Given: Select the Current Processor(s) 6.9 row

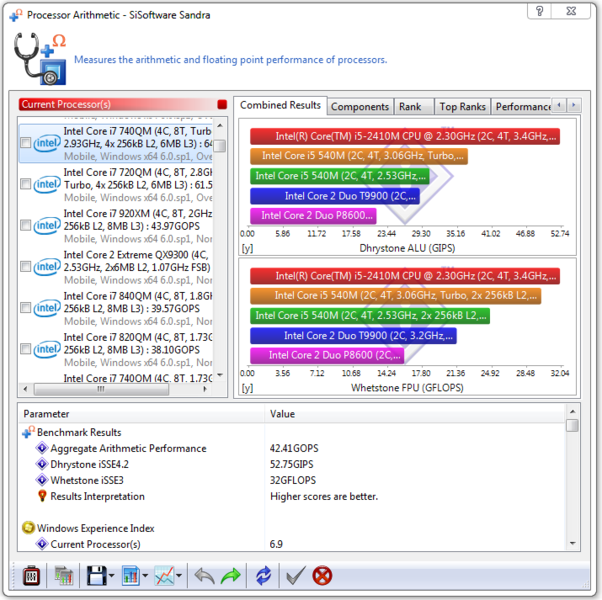Looking at the screenshot, I should click(x=292, y=544).
